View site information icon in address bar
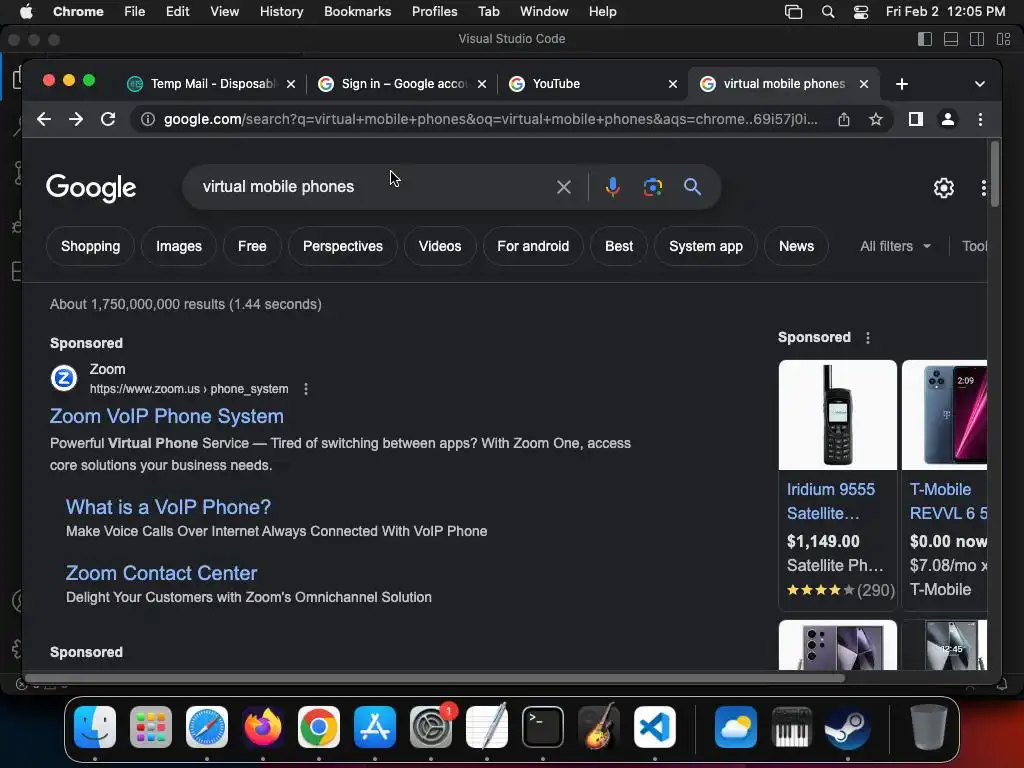The image size is (1024, 768). (148, 119)
